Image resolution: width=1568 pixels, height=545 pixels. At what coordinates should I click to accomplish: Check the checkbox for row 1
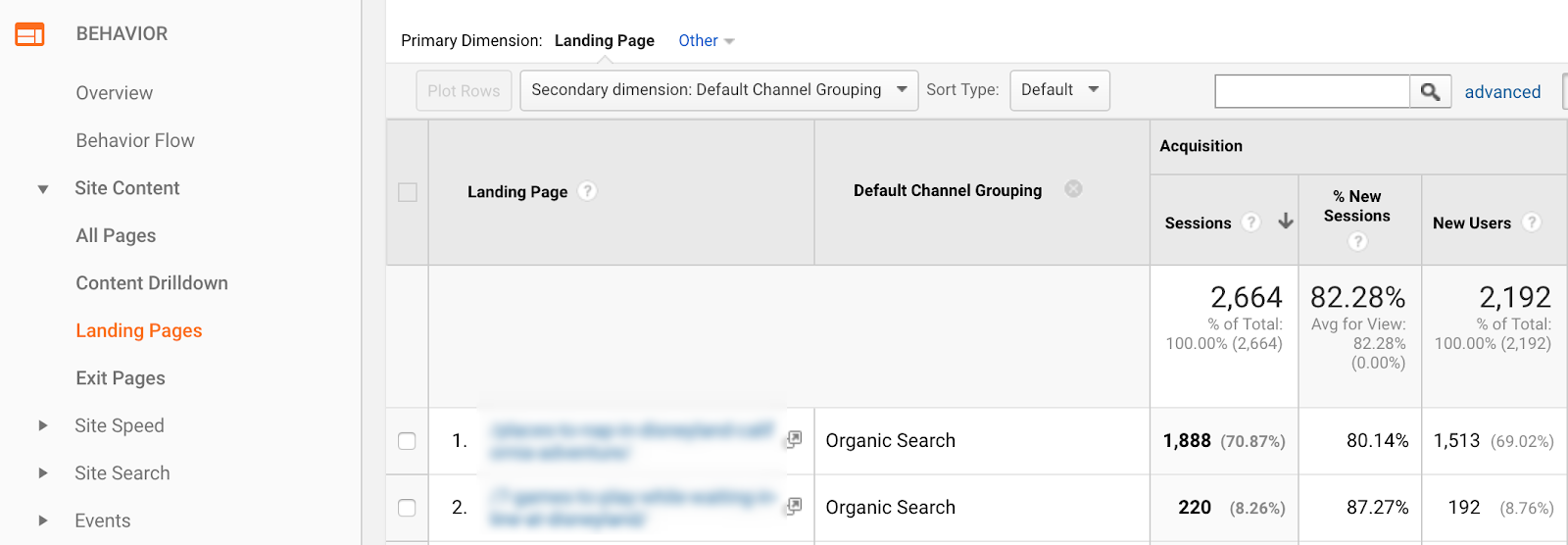tap(408, 441)
